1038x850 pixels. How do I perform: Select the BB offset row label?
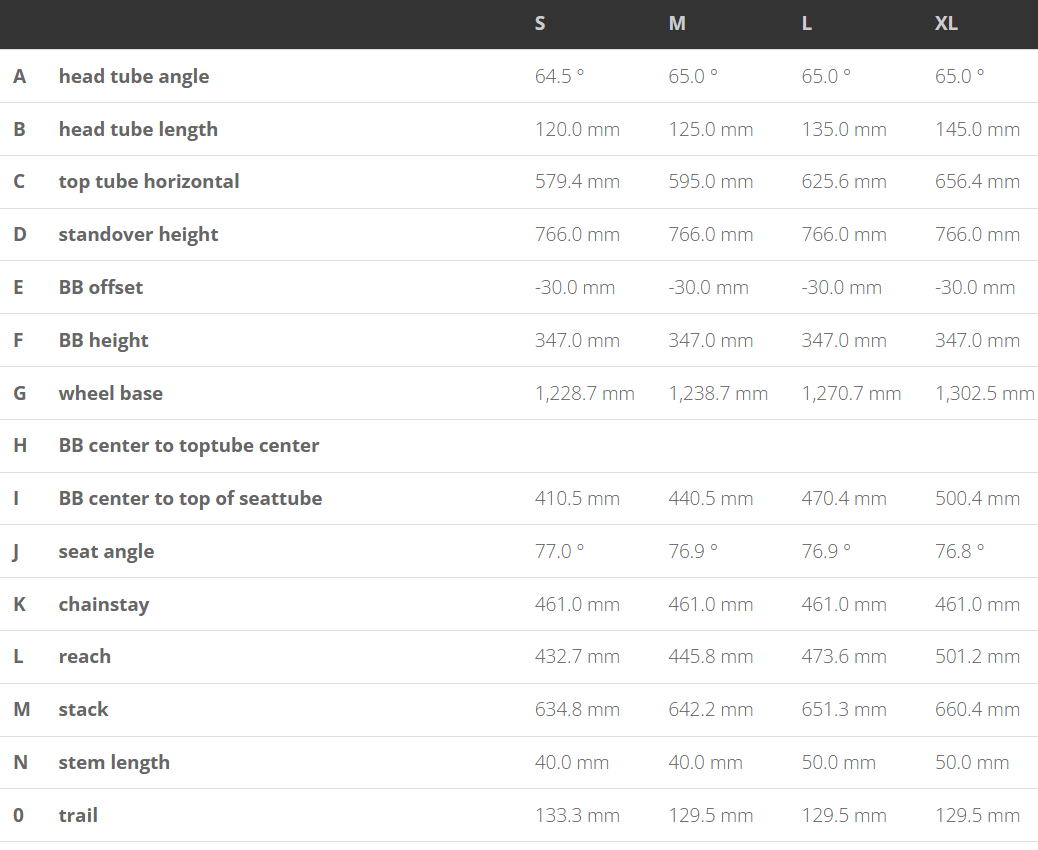click(101, 287)
